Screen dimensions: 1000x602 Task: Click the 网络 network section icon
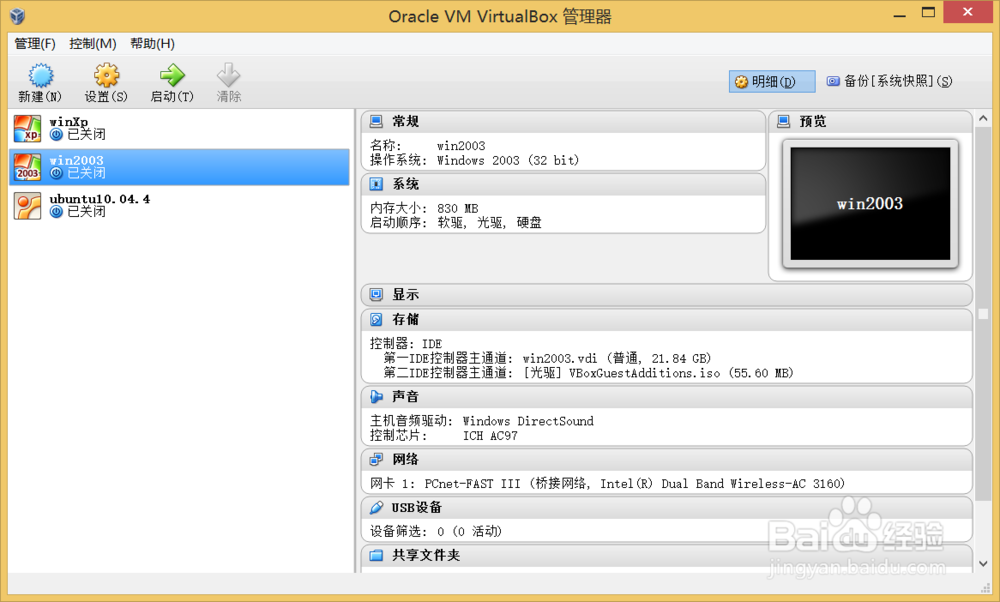(x=376, y=459)
